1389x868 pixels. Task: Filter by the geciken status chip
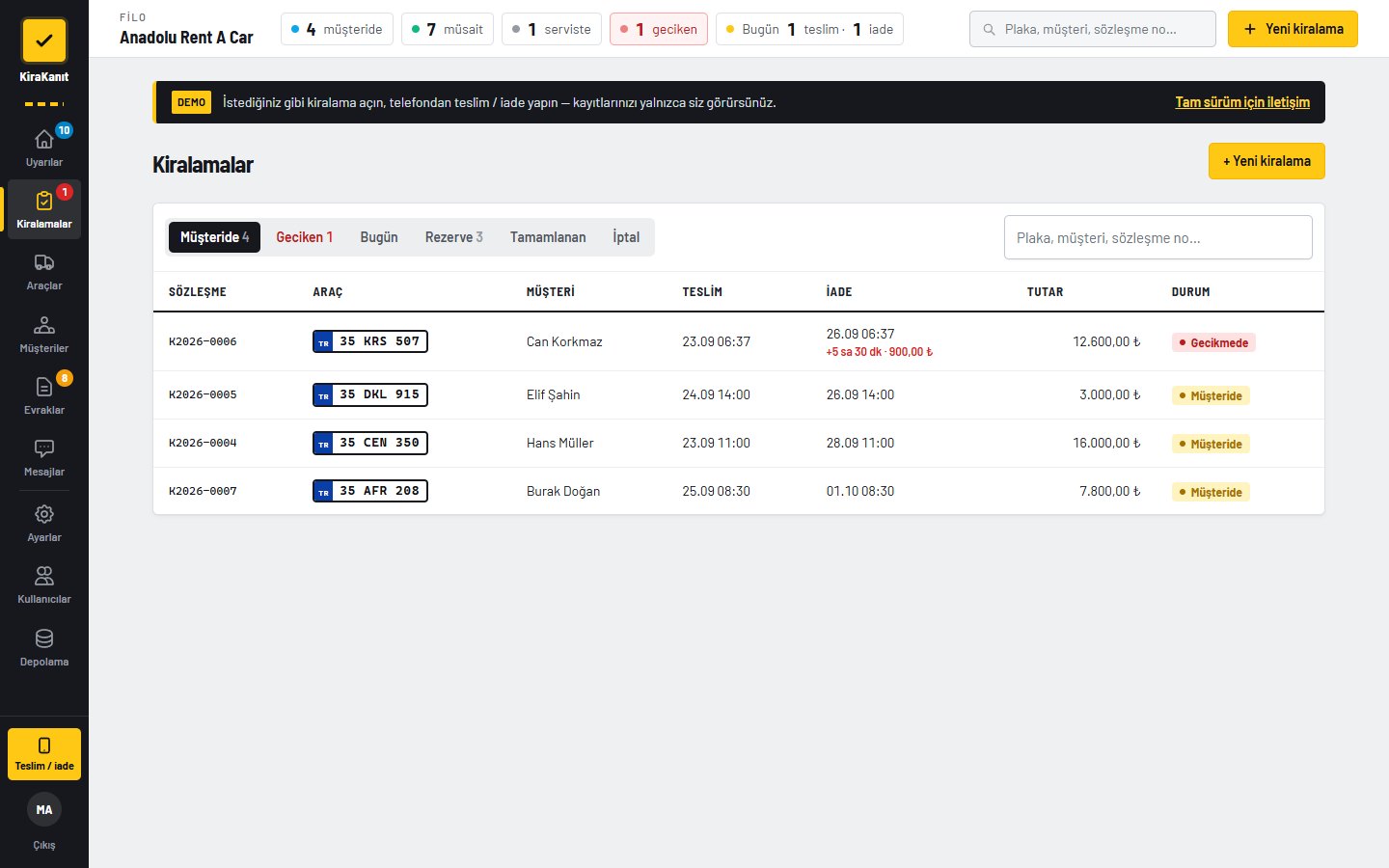coord(659,29)
